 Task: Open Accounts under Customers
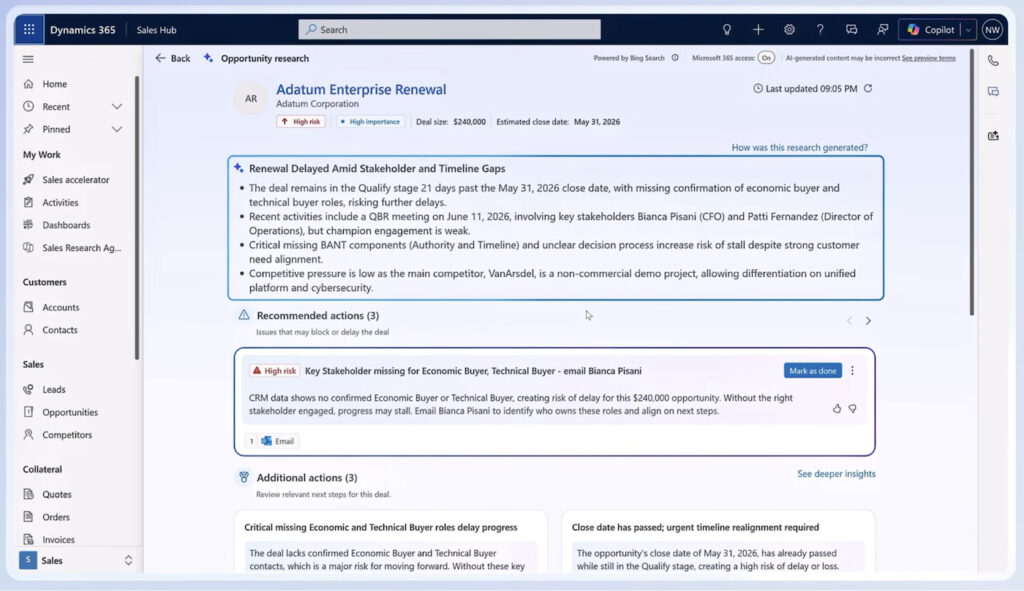tap(61, 307)
